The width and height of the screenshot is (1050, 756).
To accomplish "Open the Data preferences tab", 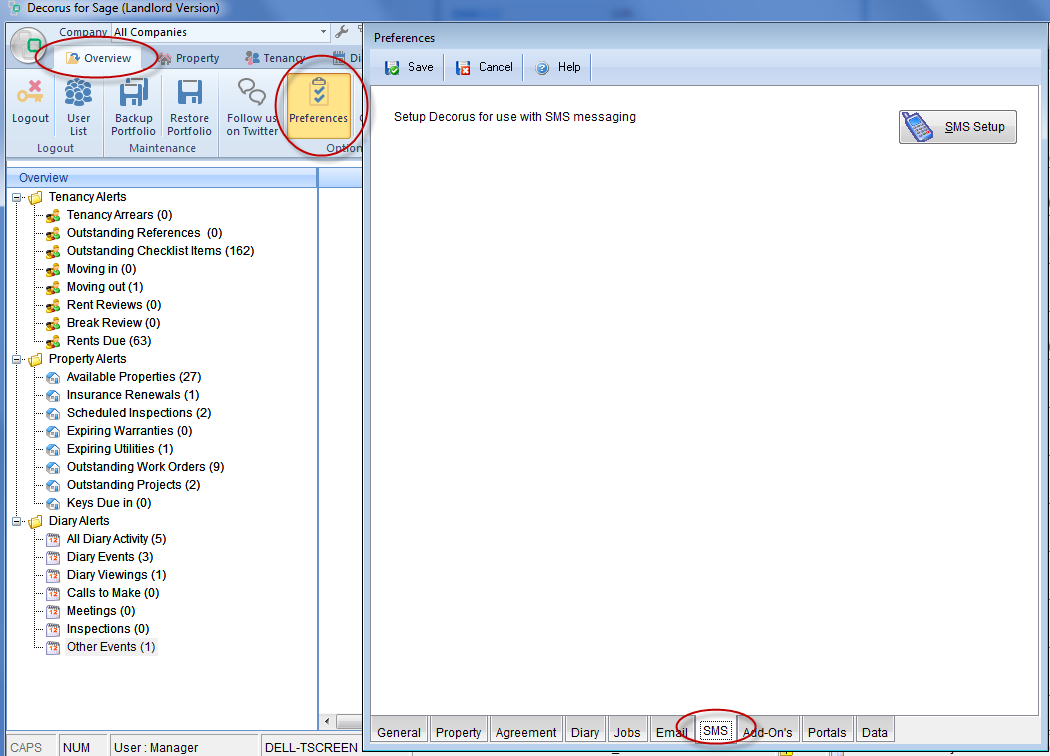I will 875,732.
